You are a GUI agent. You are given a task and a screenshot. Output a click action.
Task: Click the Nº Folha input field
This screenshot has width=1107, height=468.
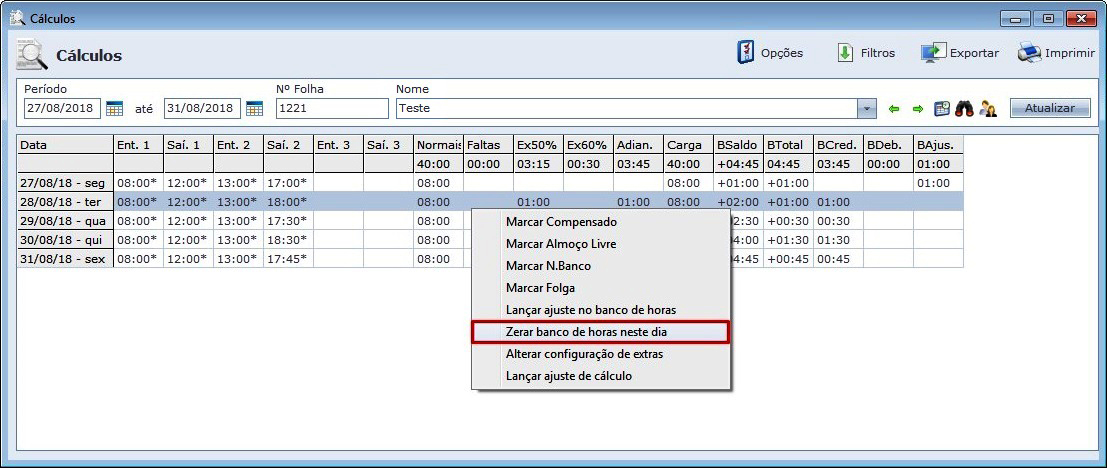click(331, 108)
